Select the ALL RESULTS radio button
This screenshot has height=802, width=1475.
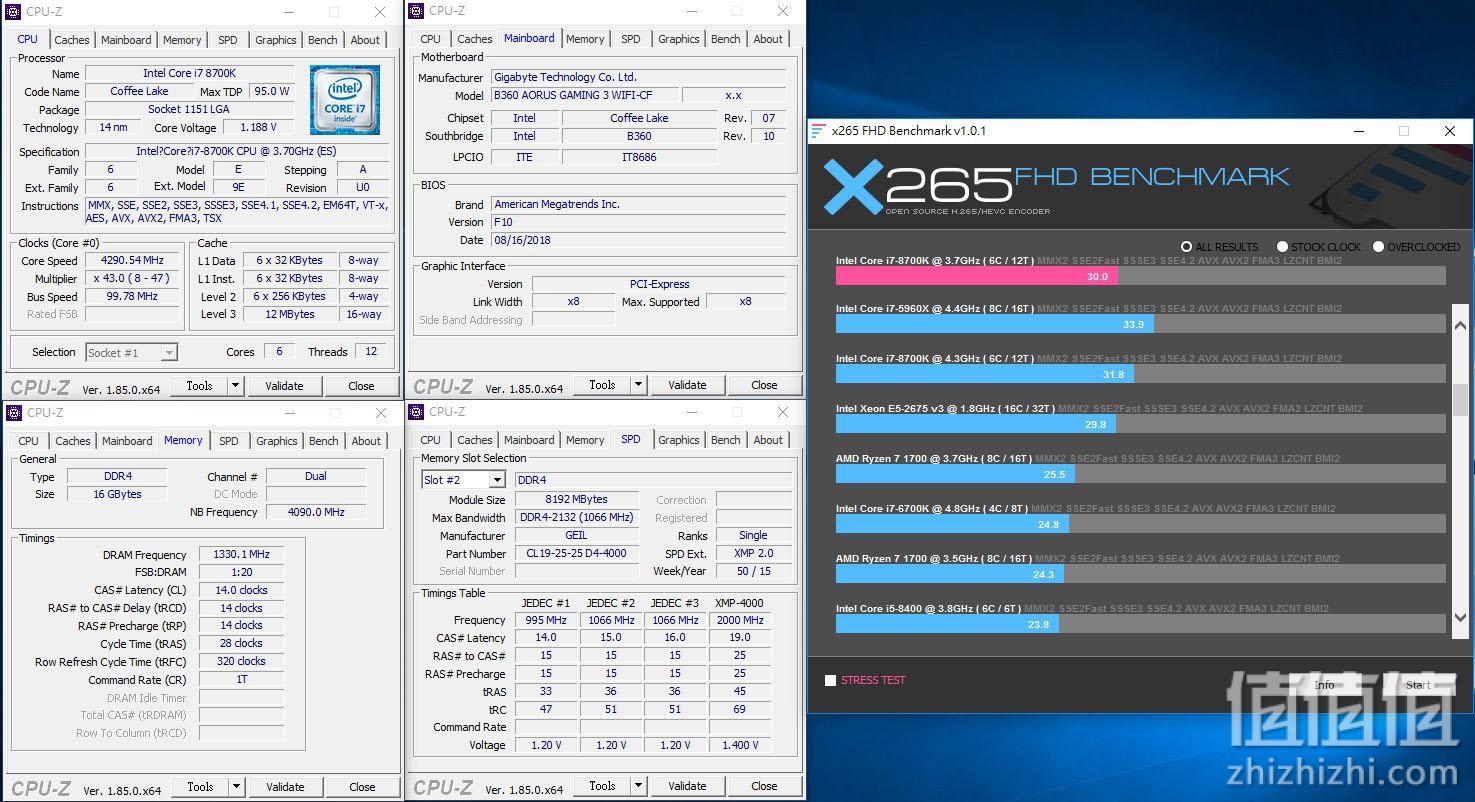click(x=1186, y=247)
